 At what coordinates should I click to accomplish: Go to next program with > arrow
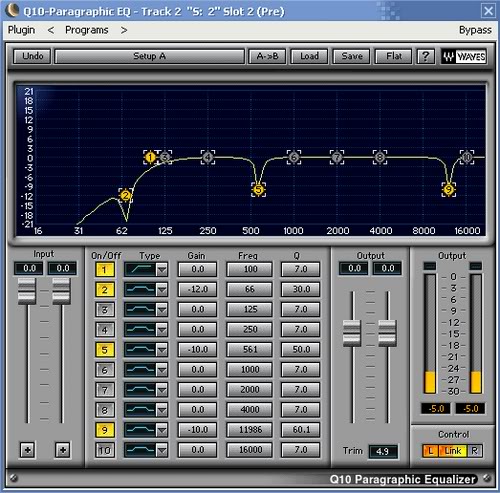124,30
